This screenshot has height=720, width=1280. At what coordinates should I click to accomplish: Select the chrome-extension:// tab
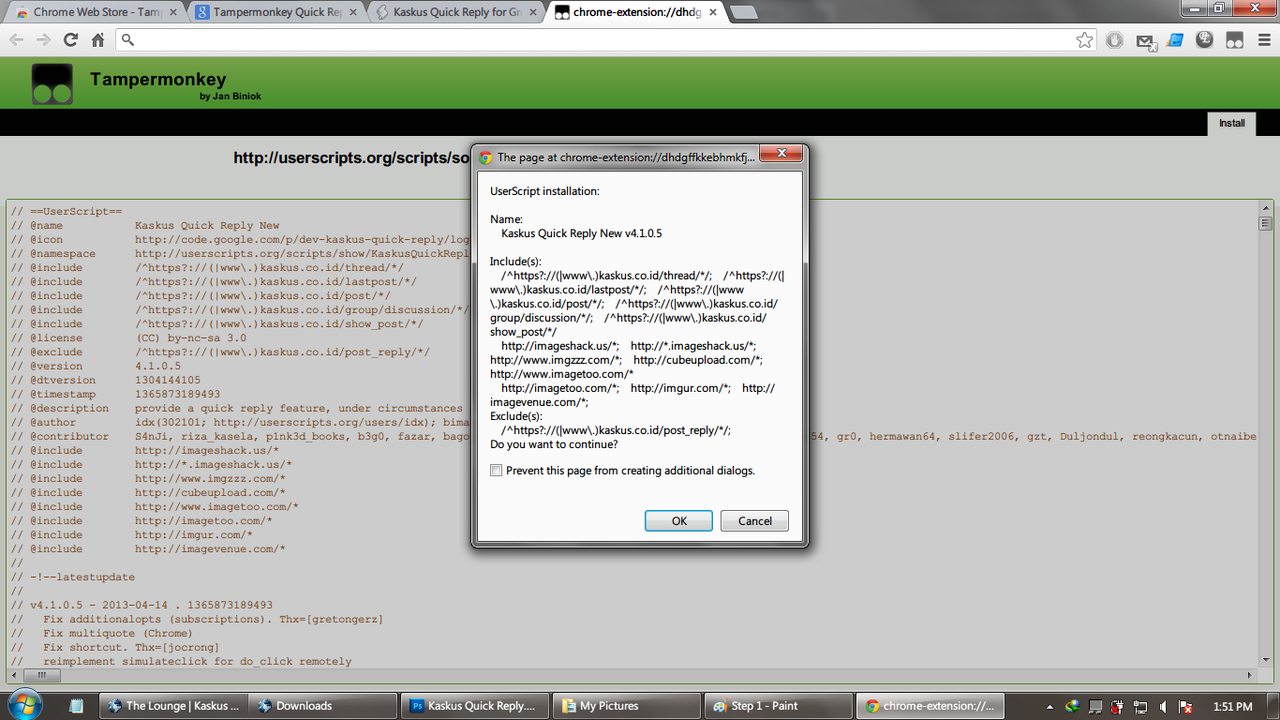(x=637, y=12)
